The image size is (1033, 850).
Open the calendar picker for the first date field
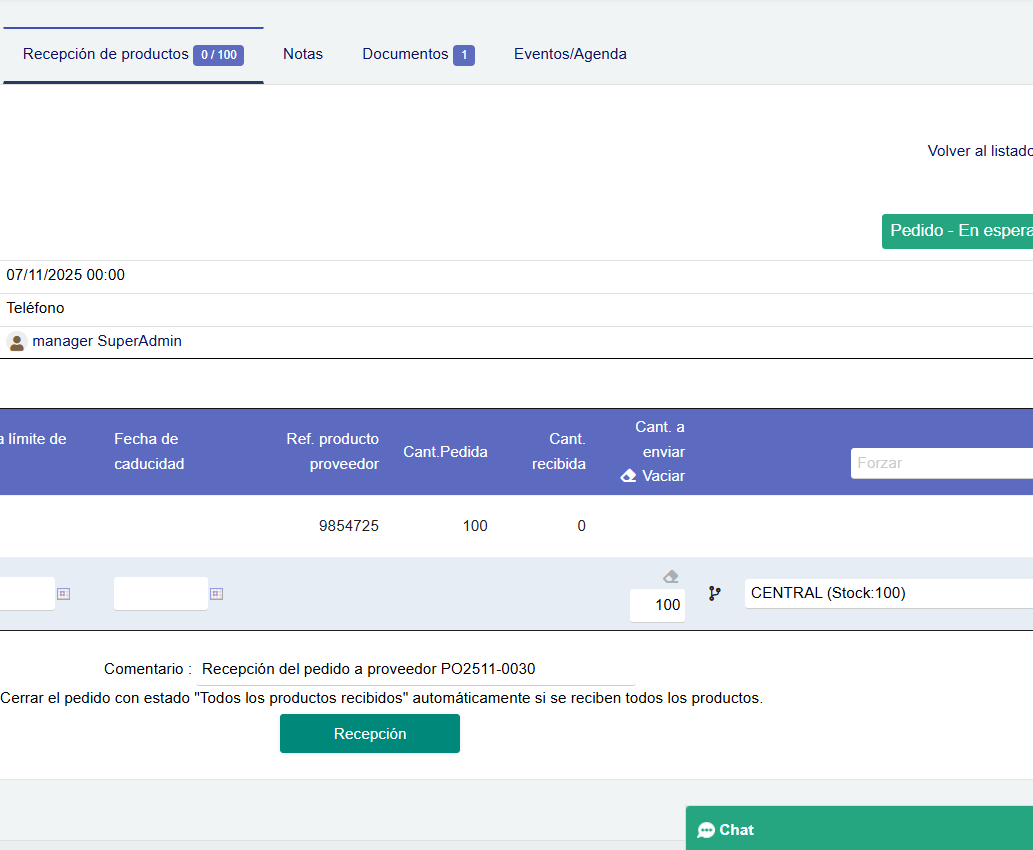coord(63,593)
